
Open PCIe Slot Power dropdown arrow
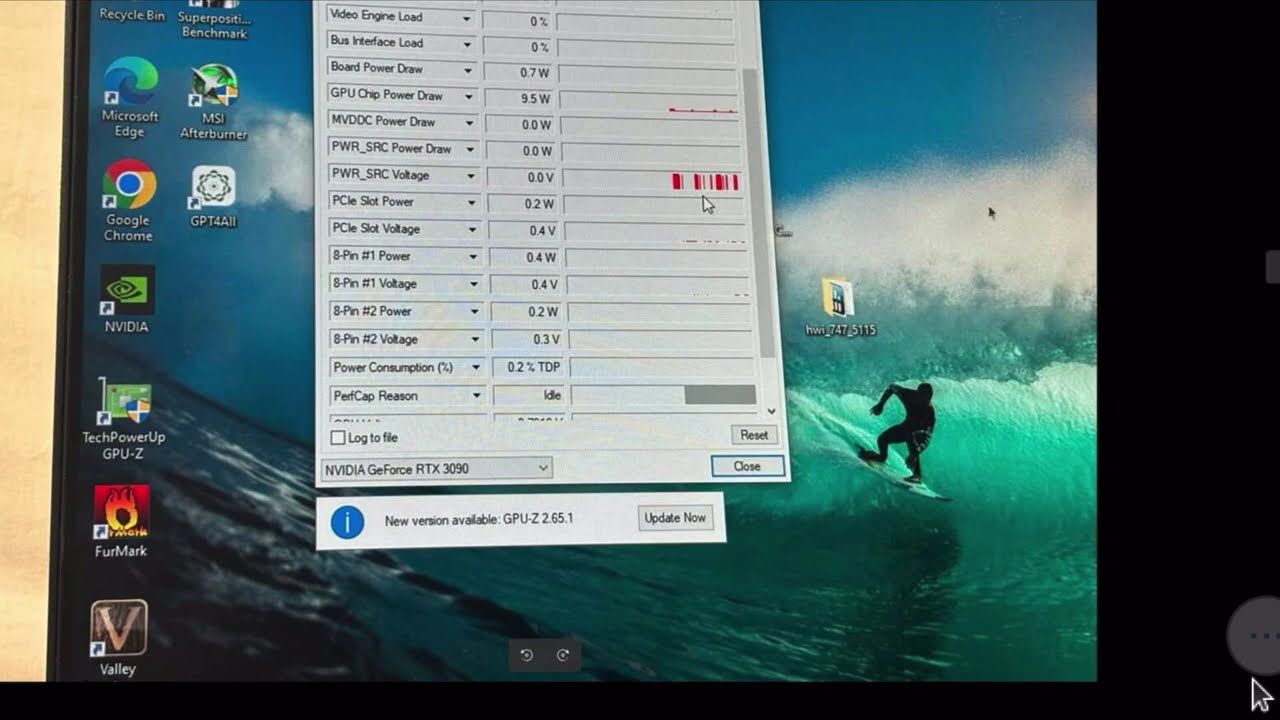(x=472, y=202)
